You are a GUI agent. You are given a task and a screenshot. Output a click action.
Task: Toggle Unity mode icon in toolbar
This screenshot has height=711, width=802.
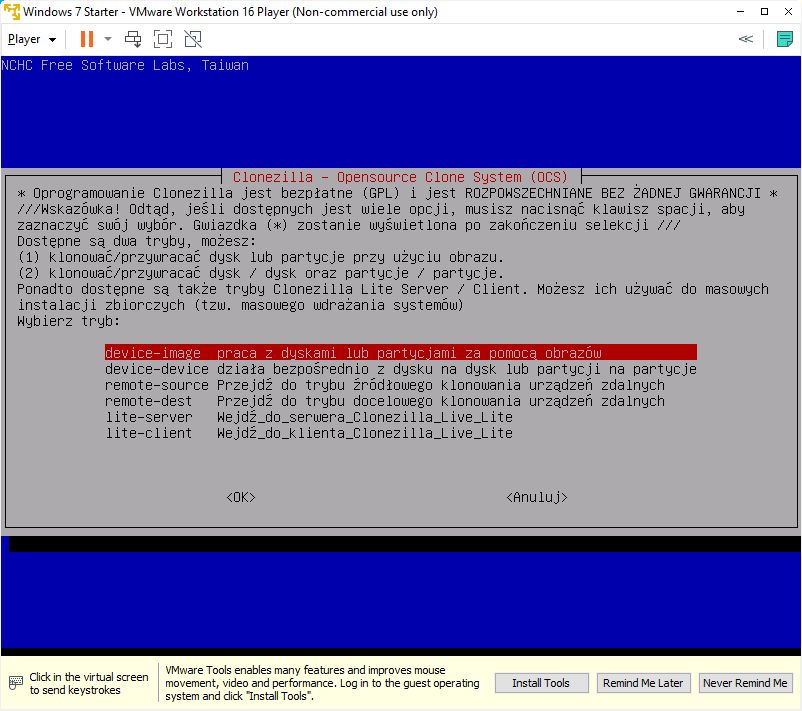point(193,39)
